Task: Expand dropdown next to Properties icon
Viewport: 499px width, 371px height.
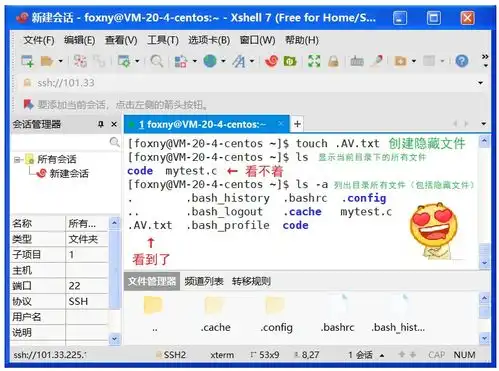Action: tap(137, 61)
